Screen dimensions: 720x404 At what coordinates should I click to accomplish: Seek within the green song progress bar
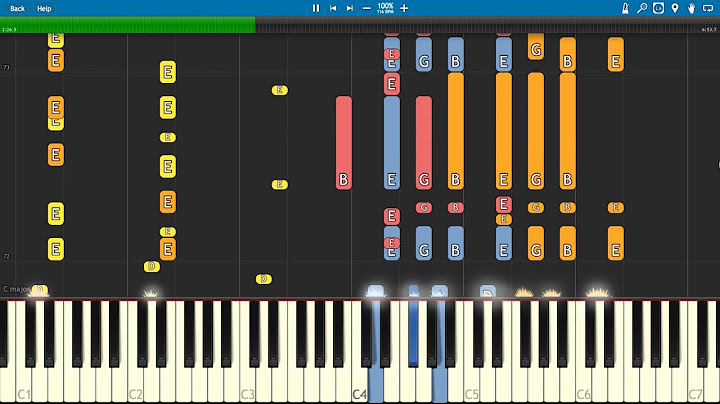(128, 25)
